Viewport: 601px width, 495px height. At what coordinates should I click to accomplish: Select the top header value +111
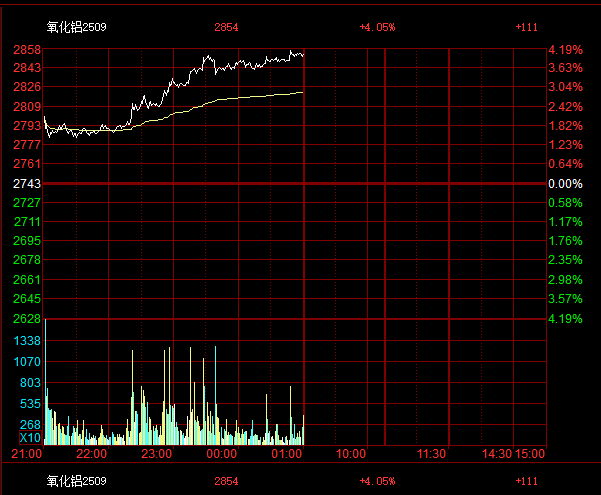click(527, 27)
